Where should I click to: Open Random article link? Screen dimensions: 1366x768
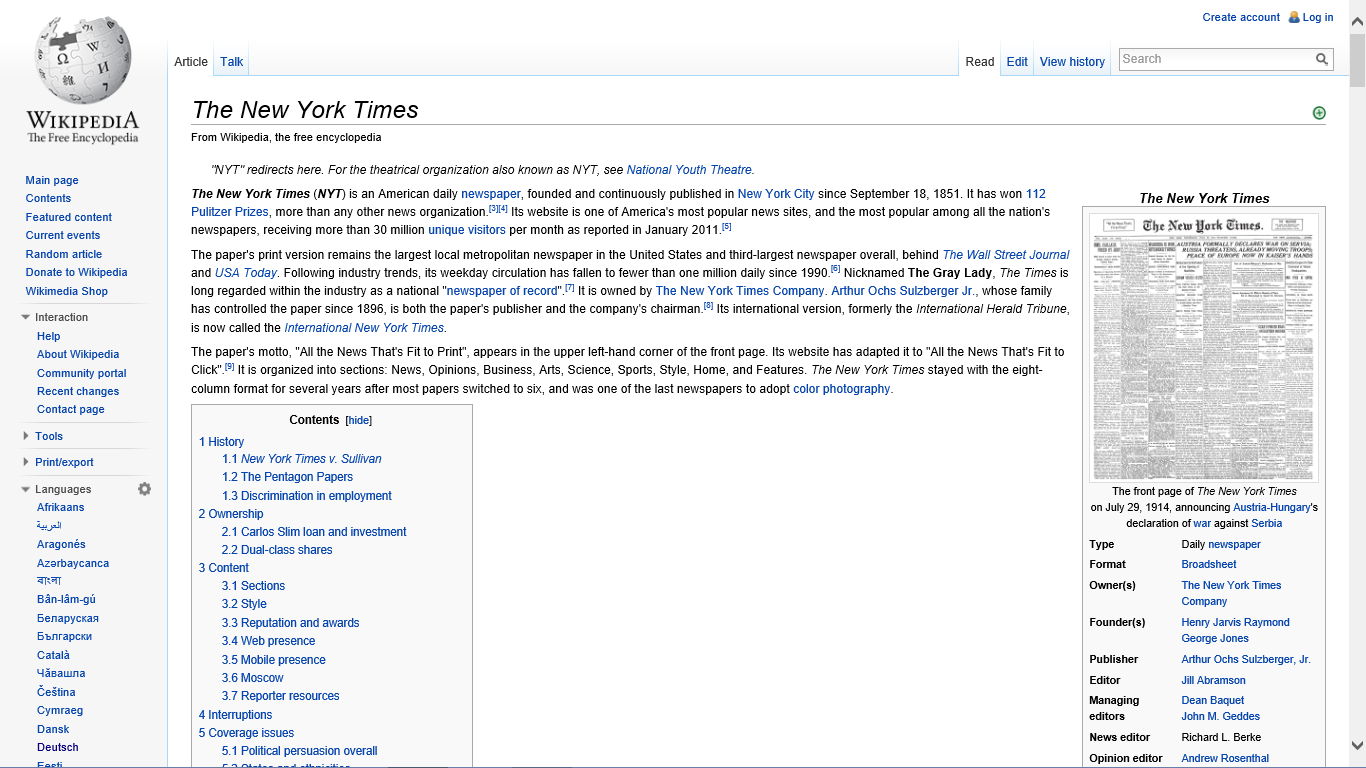click(64, 254)
